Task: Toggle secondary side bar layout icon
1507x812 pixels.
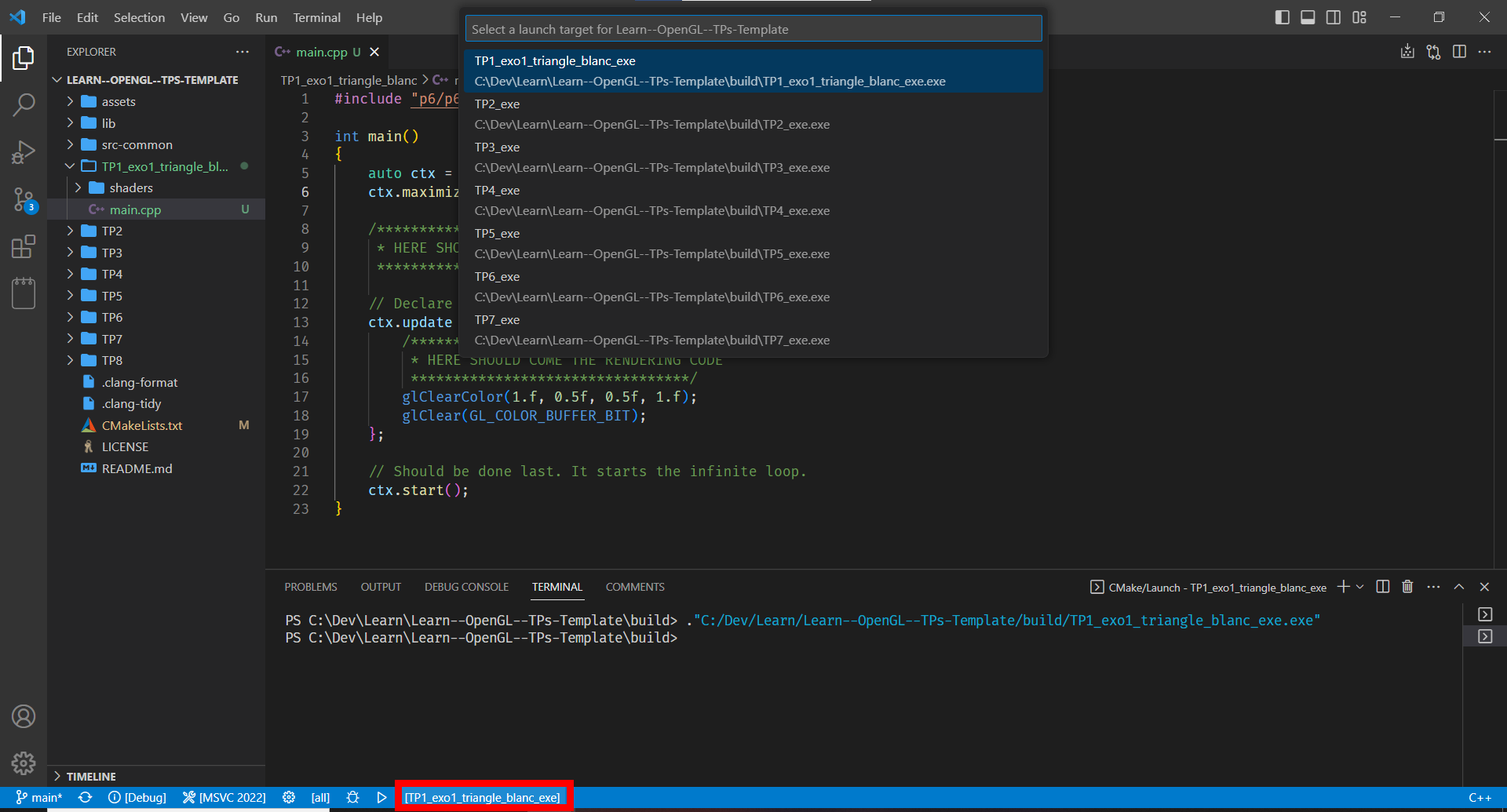Action: 1334,17
